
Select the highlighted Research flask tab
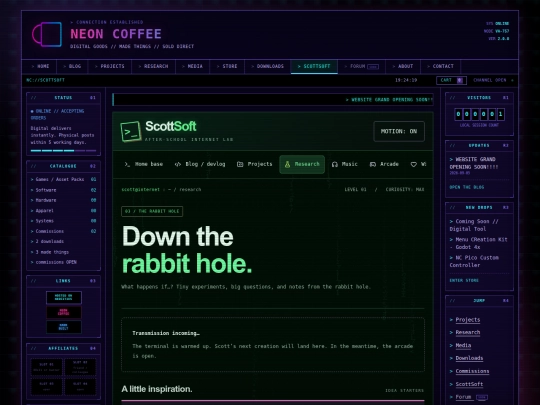(302, 164)
